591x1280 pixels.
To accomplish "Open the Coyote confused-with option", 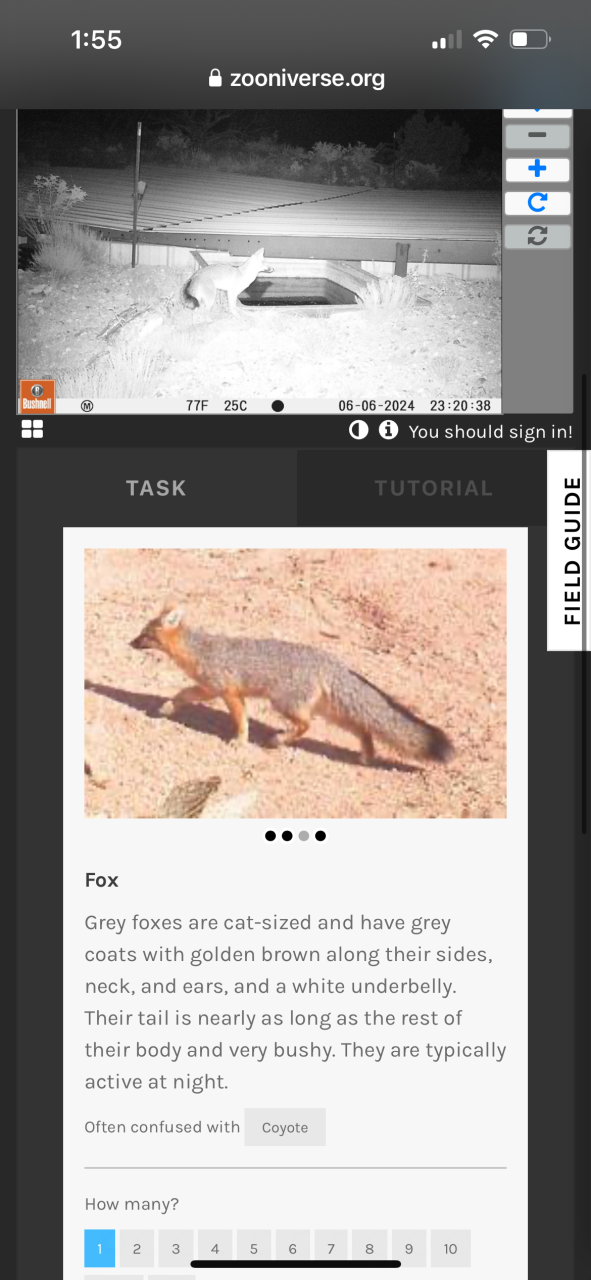I will pos(285,1127).
